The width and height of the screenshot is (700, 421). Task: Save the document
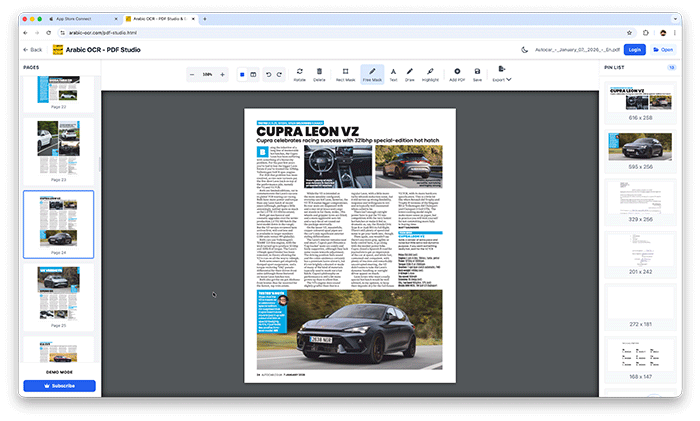477,74
